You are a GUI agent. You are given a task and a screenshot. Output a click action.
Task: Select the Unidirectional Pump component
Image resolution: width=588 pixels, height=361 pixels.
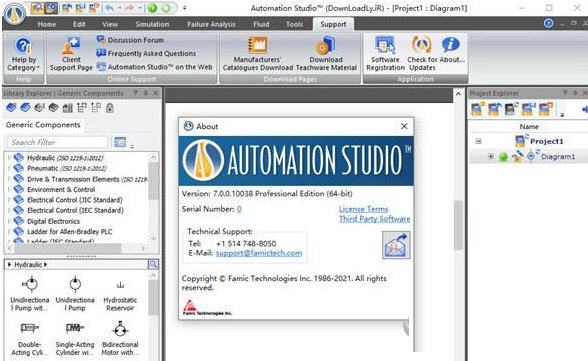[75, 293]
